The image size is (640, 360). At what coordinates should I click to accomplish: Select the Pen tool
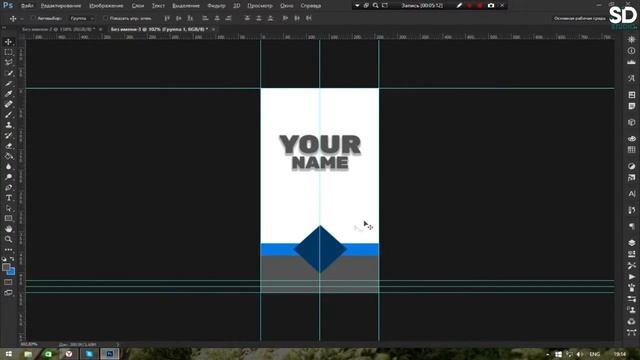[x=9, y=188]
